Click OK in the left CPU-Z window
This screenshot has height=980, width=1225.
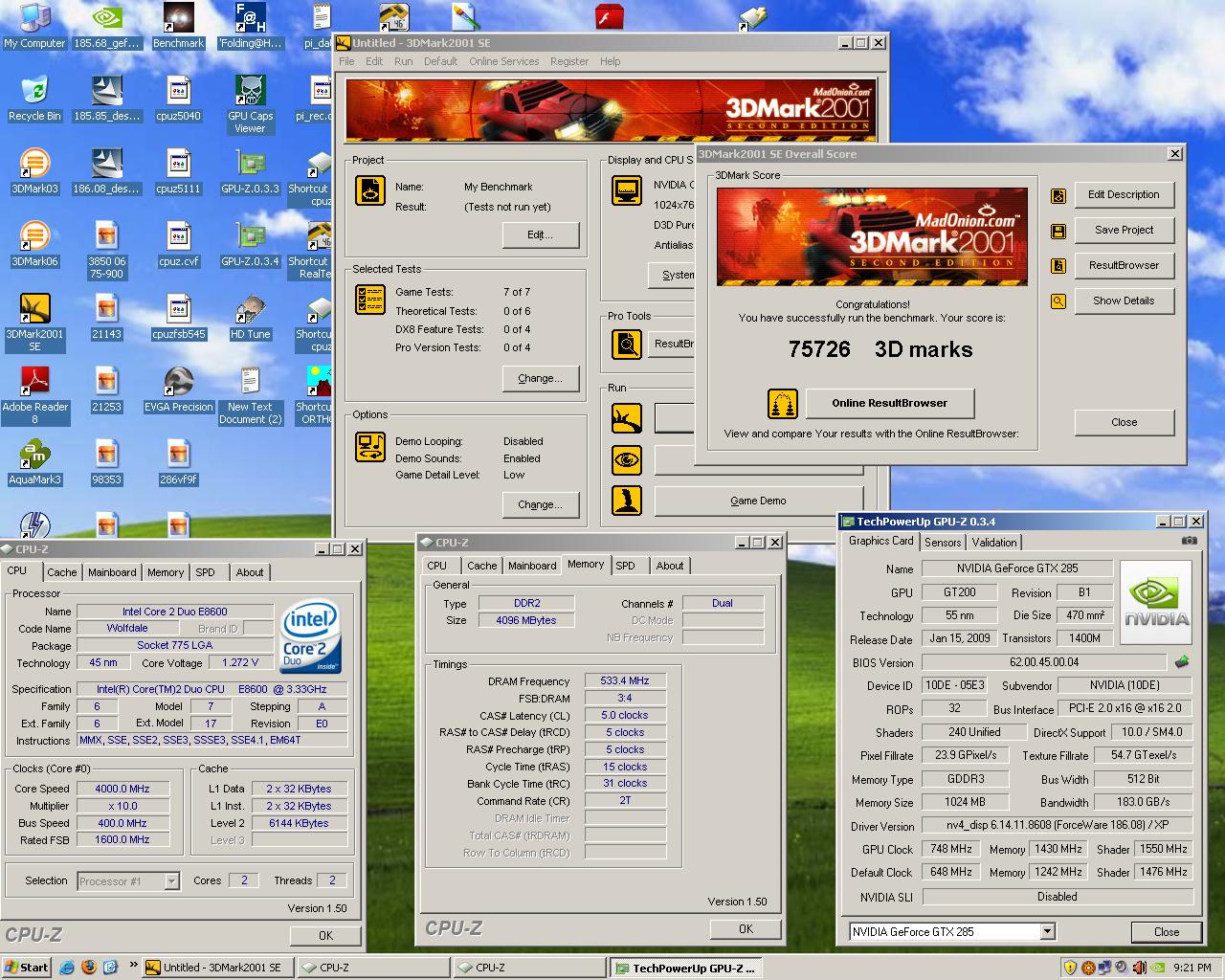click(325, 935)
